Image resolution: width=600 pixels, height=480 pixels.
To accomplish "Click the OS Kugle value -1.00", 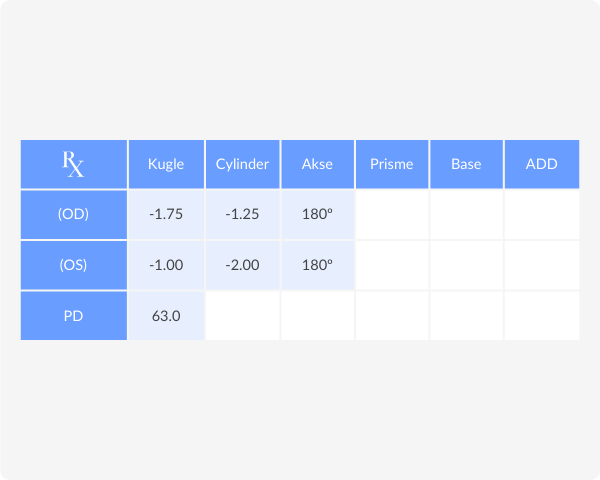I will point(166,265).
